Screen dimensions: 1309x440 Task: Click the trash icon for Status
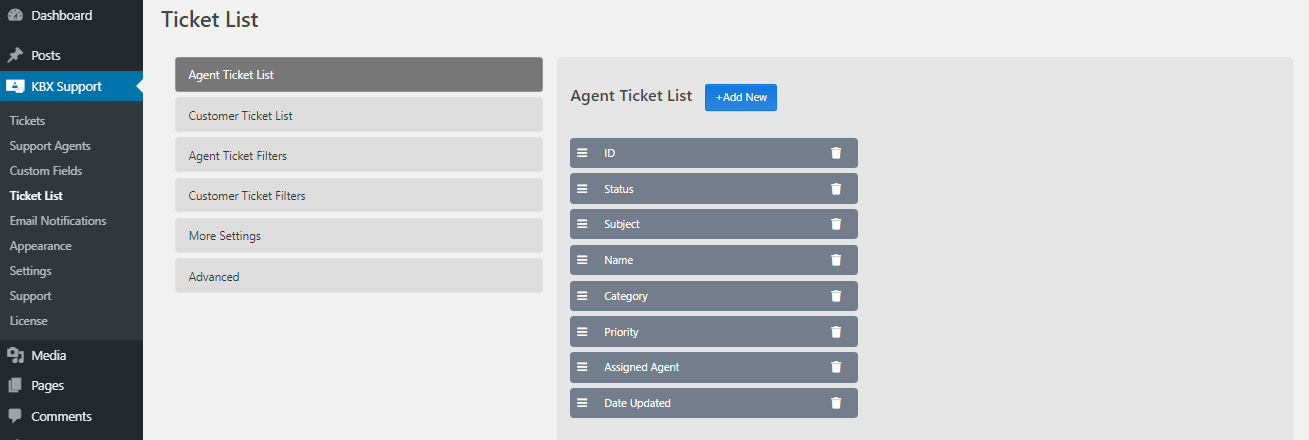coord(836,189)
